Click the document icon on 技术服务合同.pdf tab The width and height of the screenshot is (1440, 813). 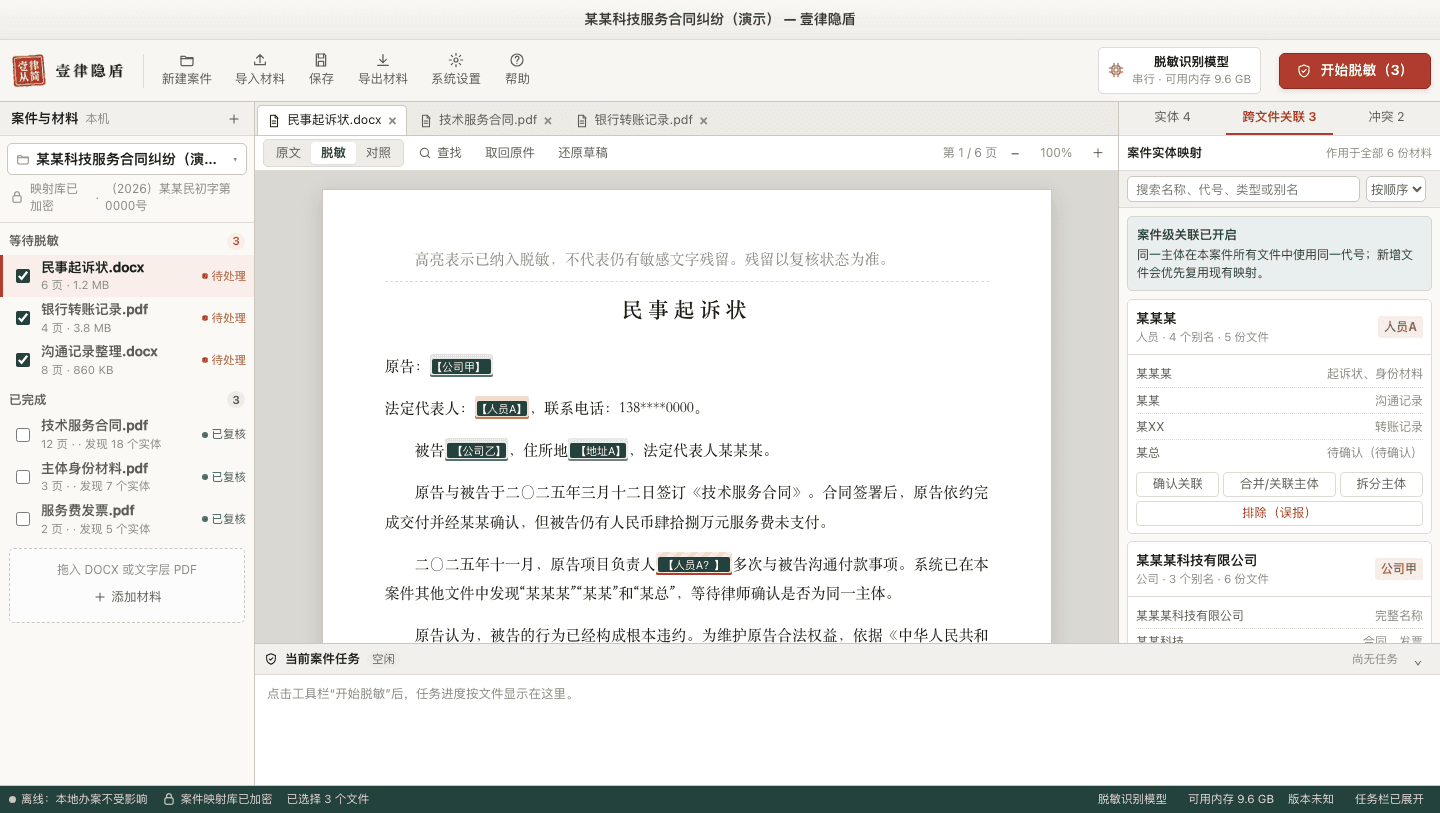point(427,121)
